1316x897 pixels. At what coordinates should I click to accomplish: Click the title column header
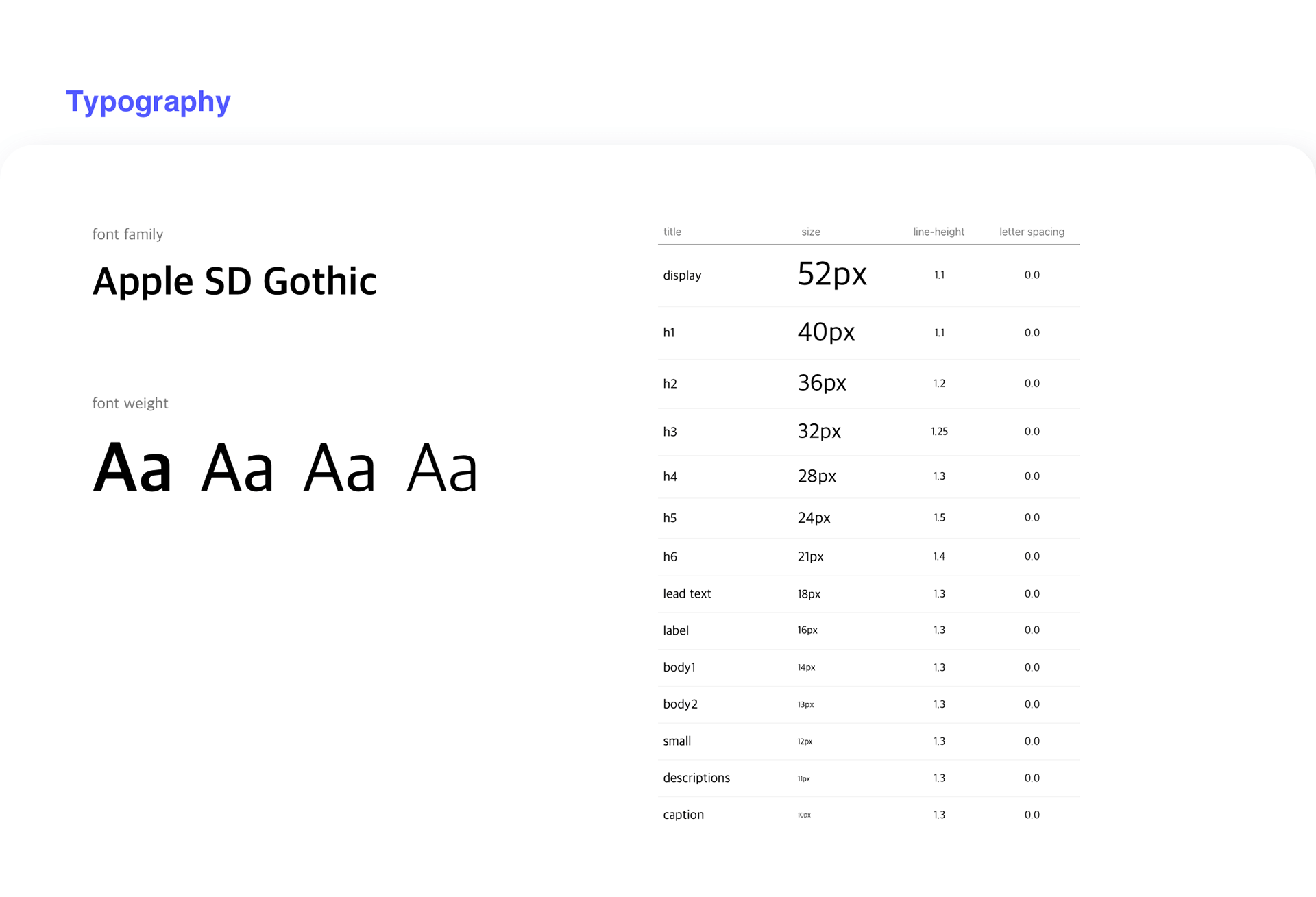(x=672, y=232)
